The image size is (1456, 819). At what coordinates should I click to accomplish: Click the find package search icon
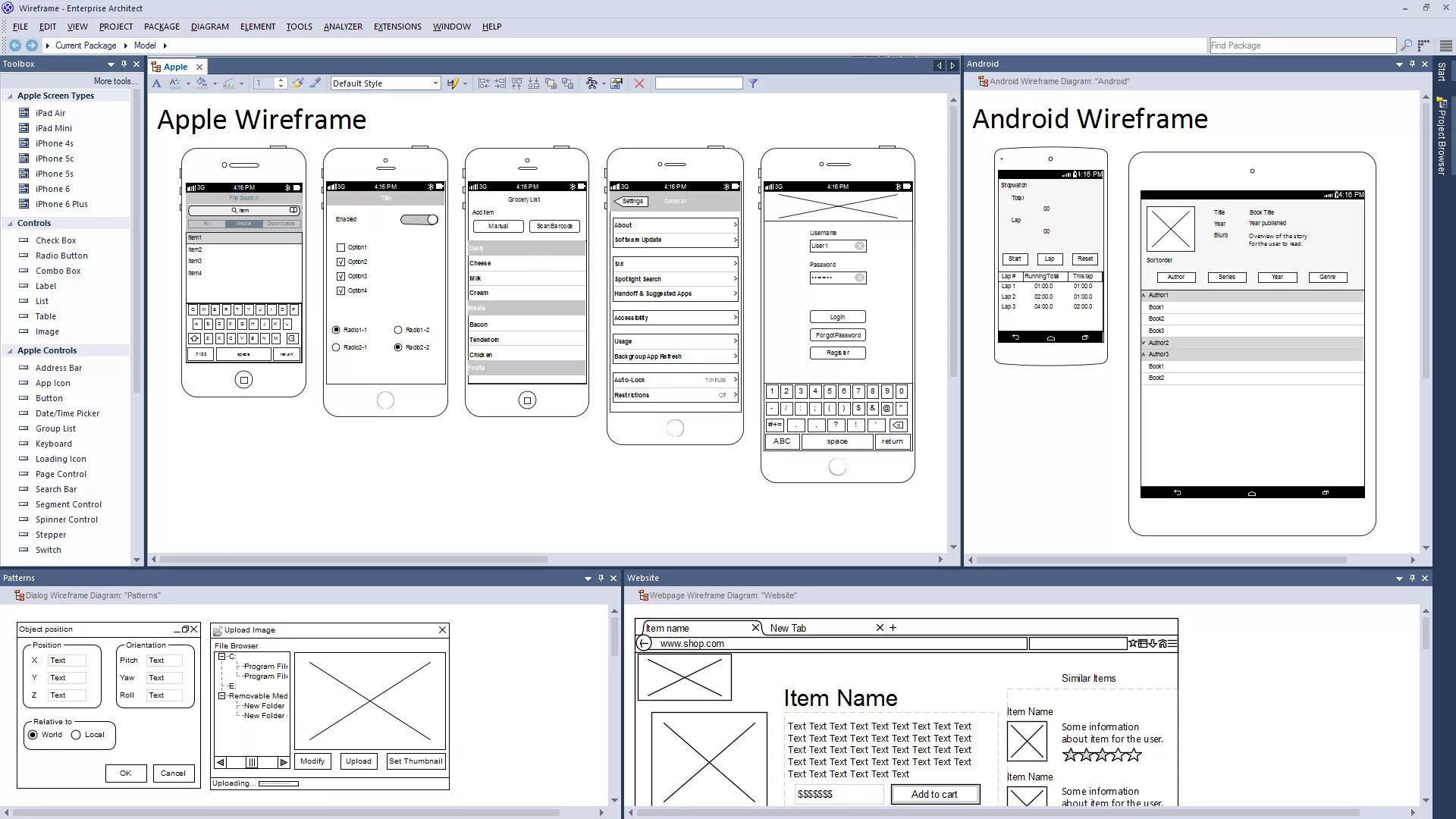coord(1406,45)
